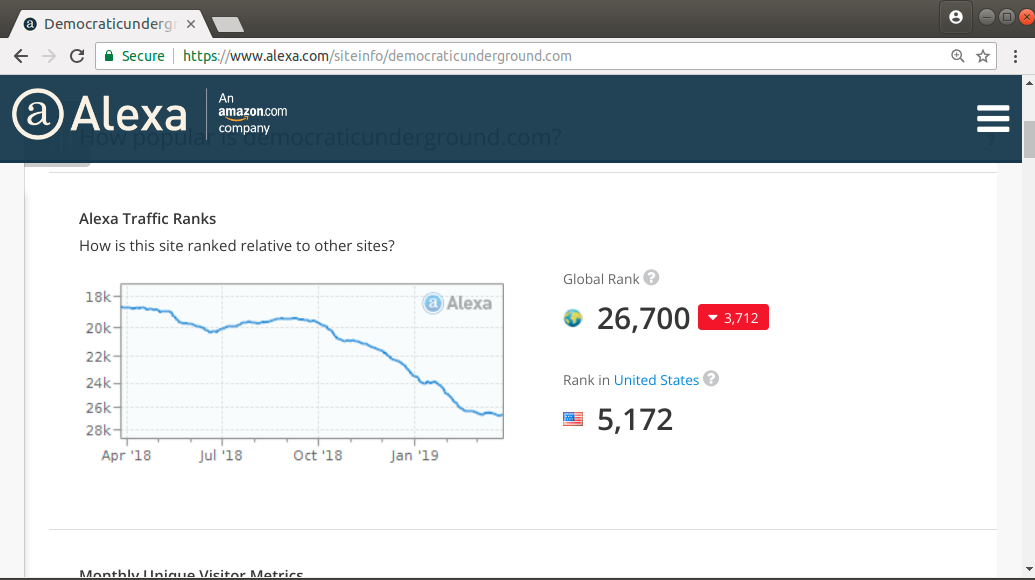Click the 'Jul '18' chart axis label

coord(220,455)
